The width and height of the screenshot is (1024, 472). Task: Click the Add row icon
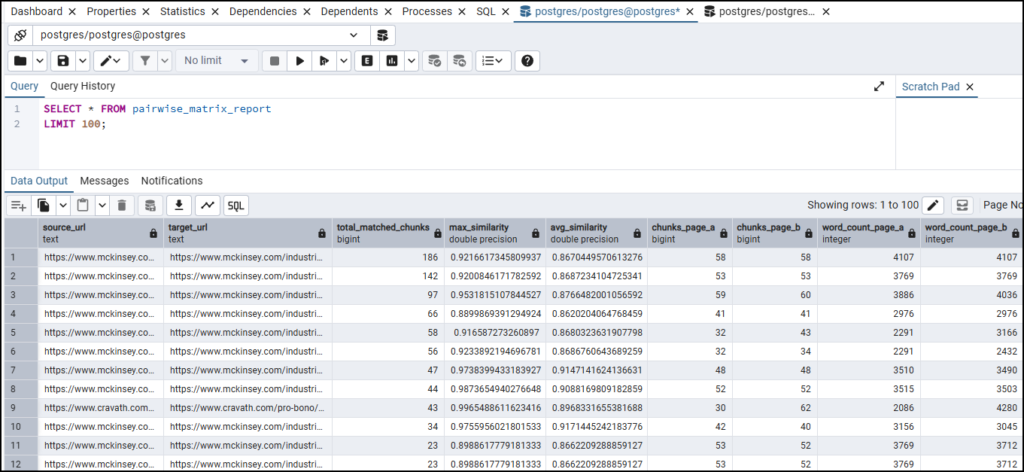[18, 206]
